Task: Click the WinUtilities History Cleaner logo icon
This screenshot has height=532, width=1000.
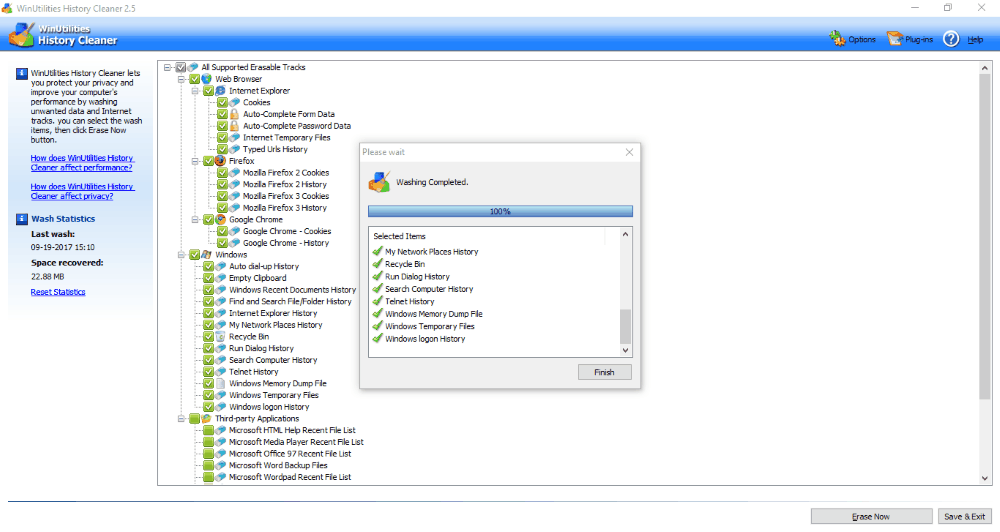Action: tap(21, 34)
